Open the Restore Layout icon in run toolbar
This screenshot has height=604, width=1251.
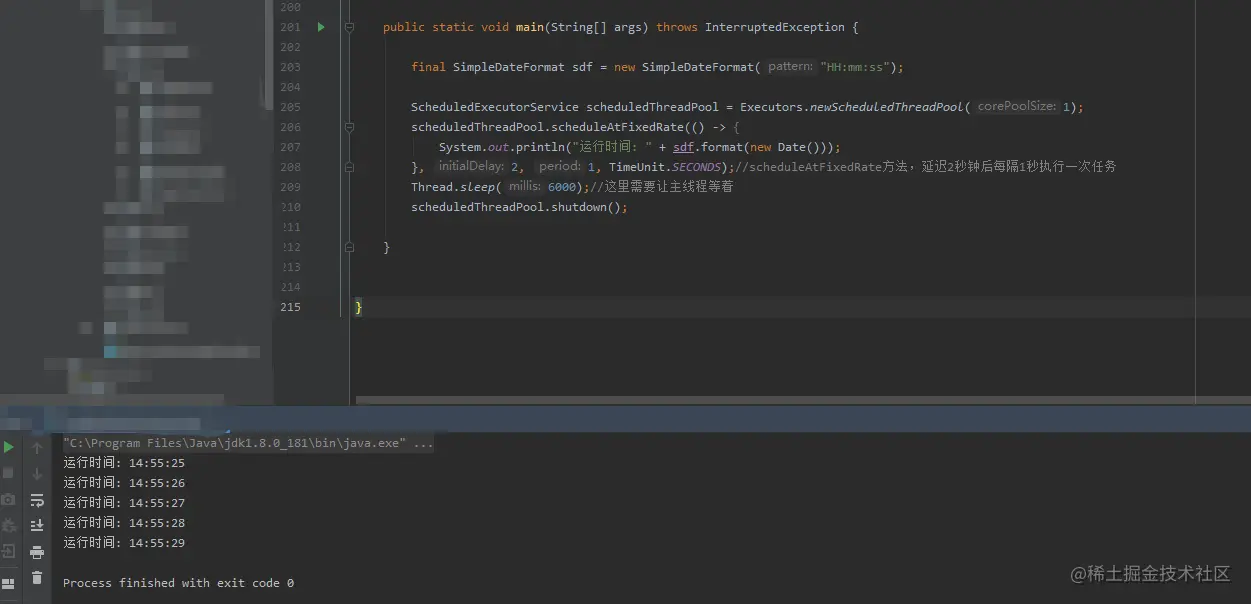pyautogui.click(x=9, y=583)
